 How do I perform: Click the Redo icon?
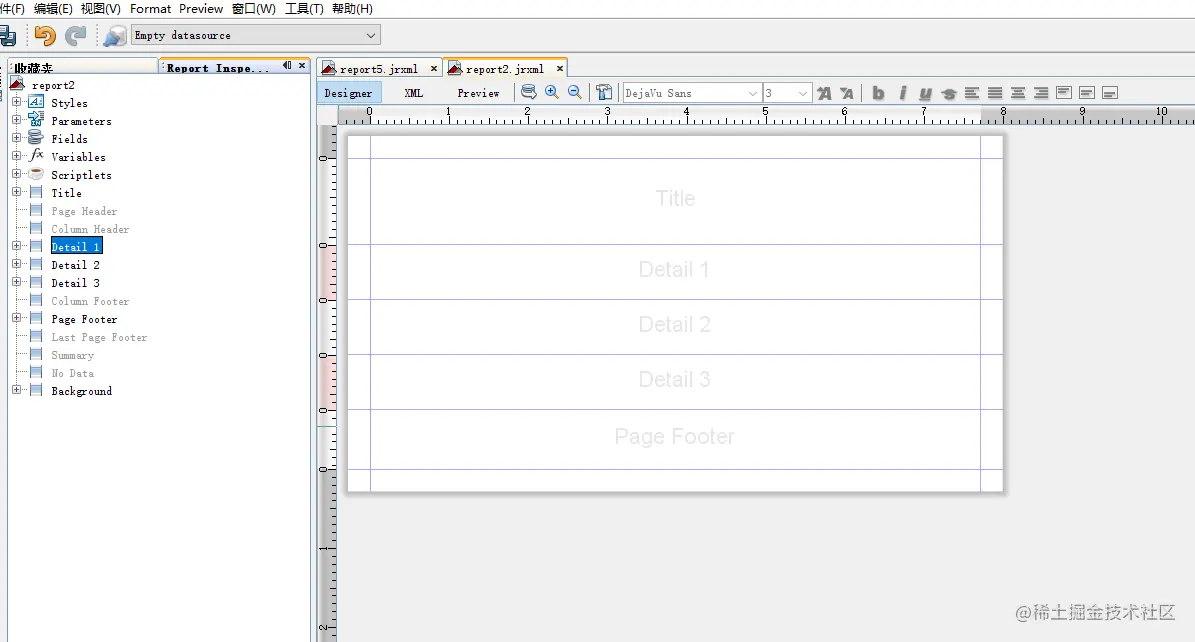[x=75, y=34]
